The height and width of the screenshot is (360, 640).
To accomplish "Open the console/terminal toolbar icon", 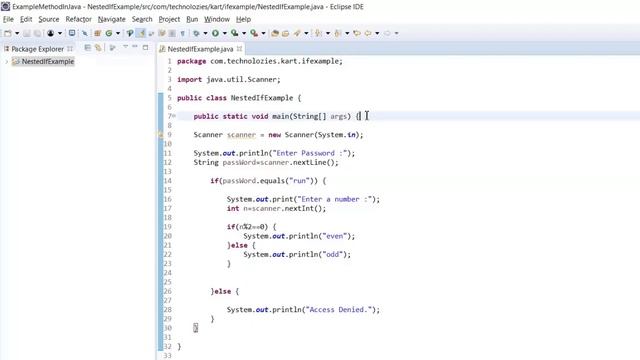I will pos(72,33).
